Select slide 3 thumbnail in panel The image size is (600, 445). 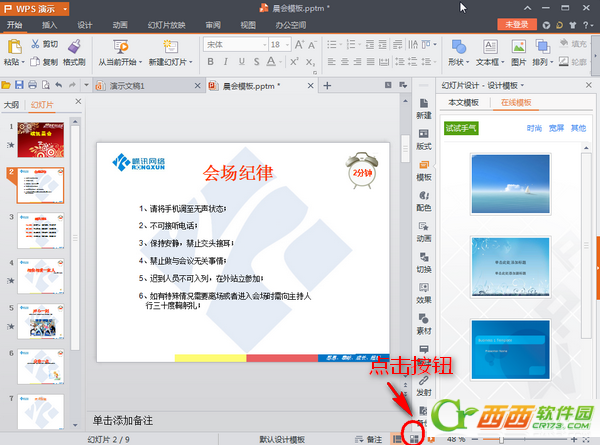(x=41, y=231)
